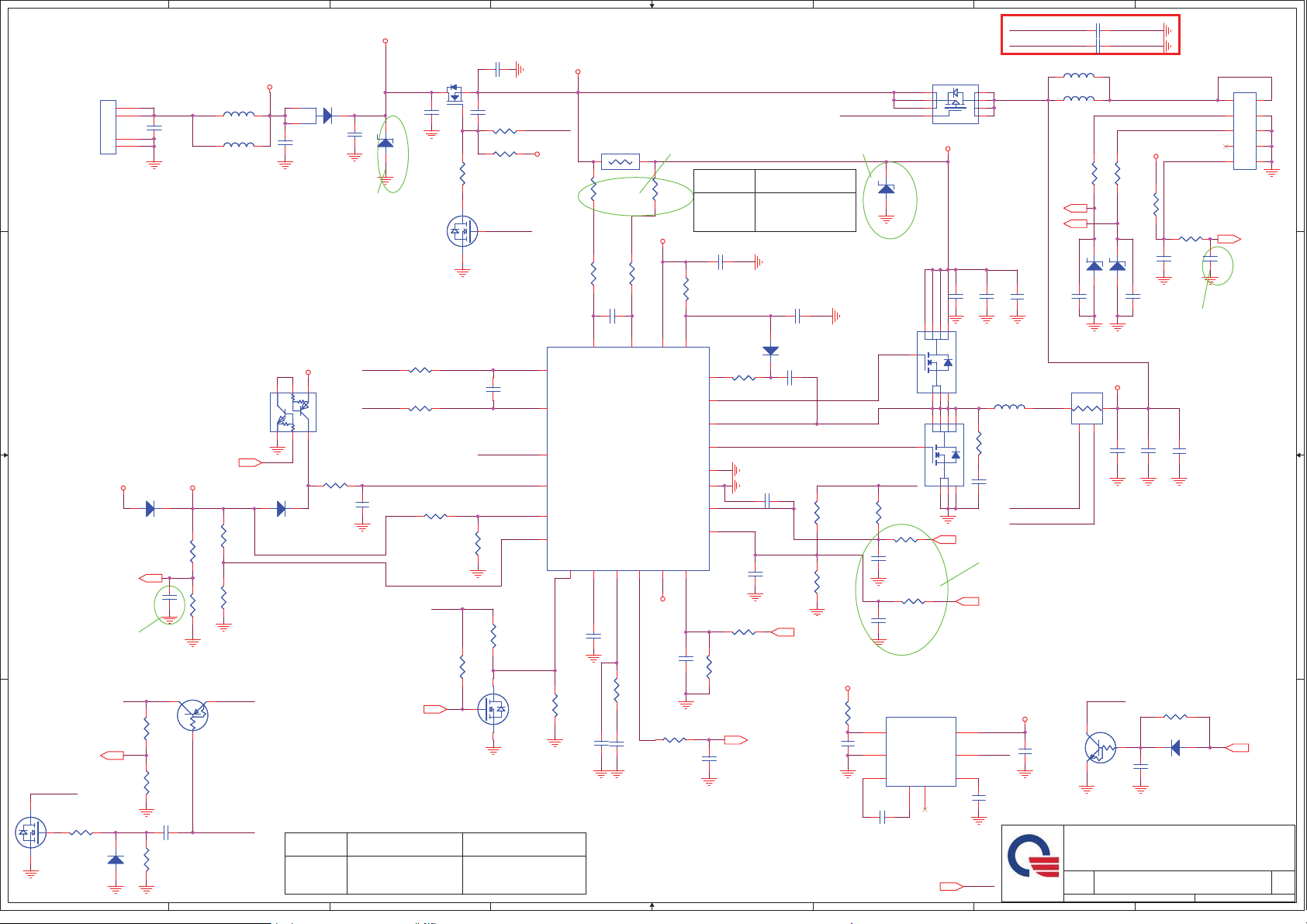Image resolution: width=1307 pixels, height=924 pixels.
Task: Click the red highlighted box at top right
Action: pos(1090,35)
